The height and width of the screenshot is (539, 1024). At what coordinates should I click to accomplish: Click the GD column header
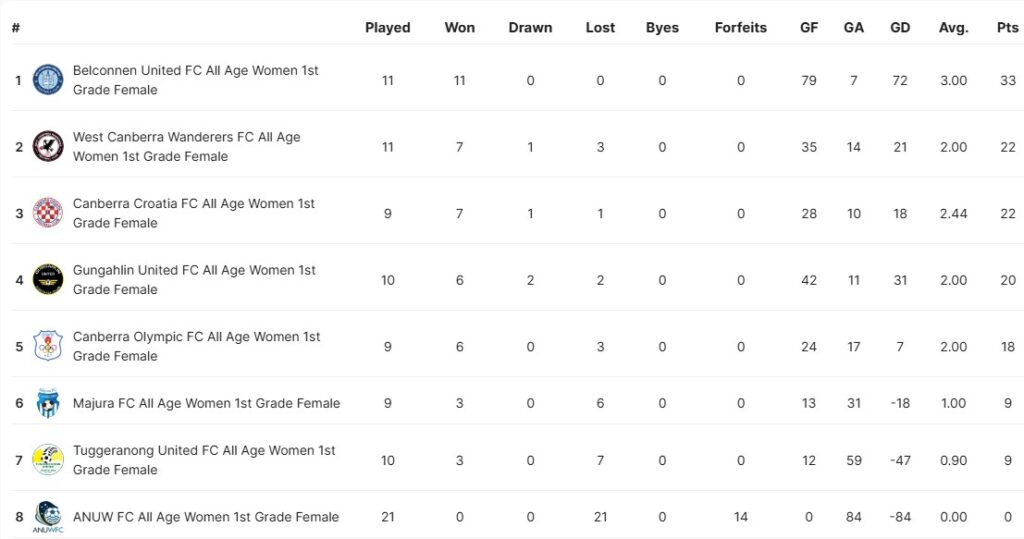point(900,28)
